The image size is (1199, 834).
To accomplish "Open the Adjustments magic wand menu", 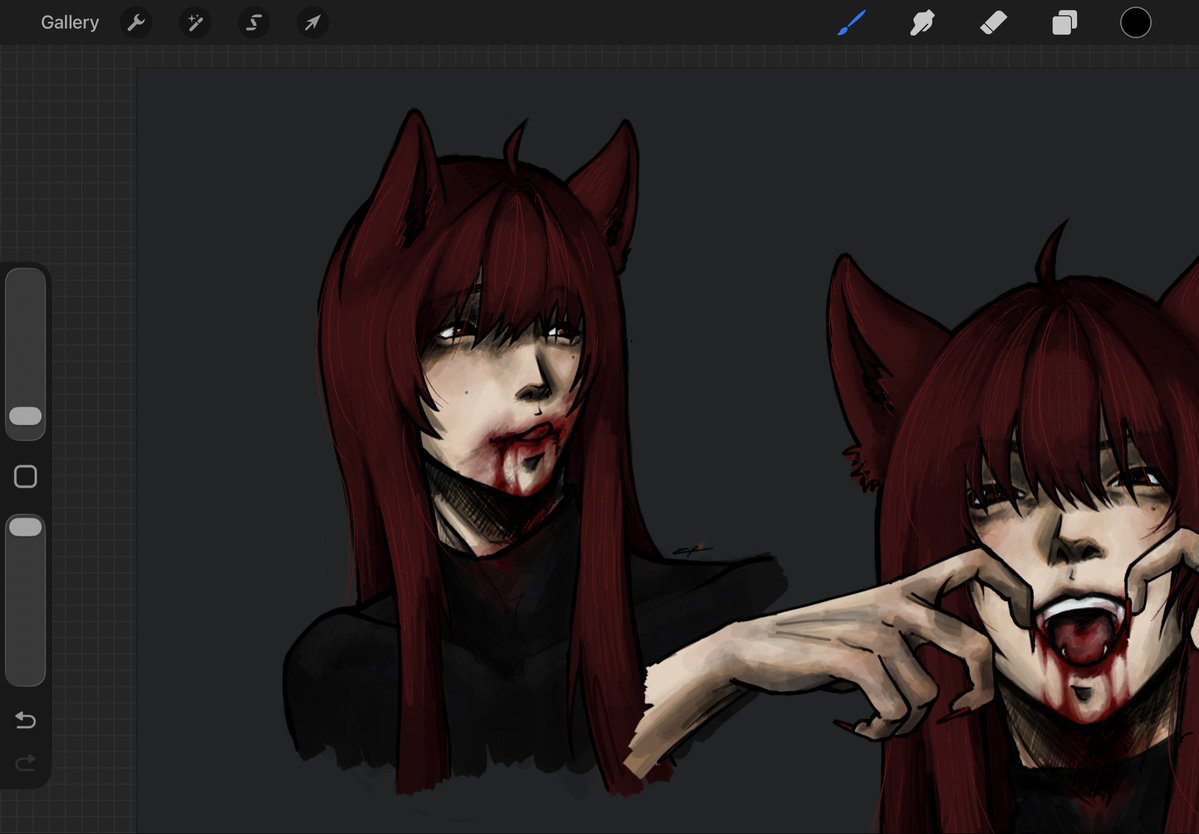I will pyautogui.click(x=195, y=23).
